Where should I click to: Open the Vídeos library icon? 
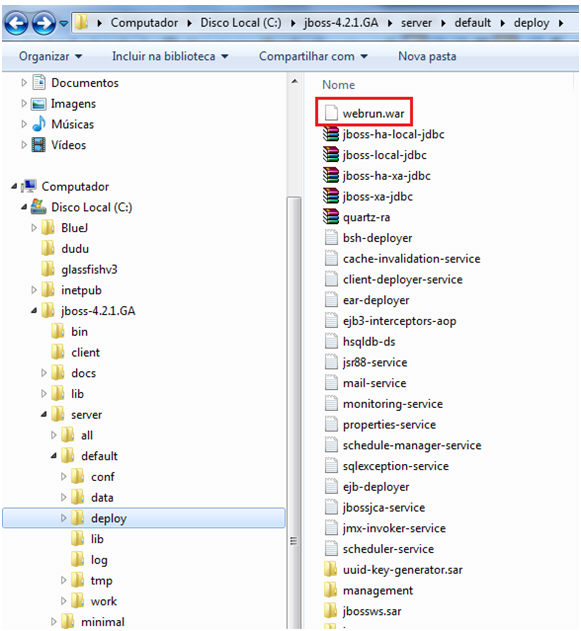tap(39, 144)
